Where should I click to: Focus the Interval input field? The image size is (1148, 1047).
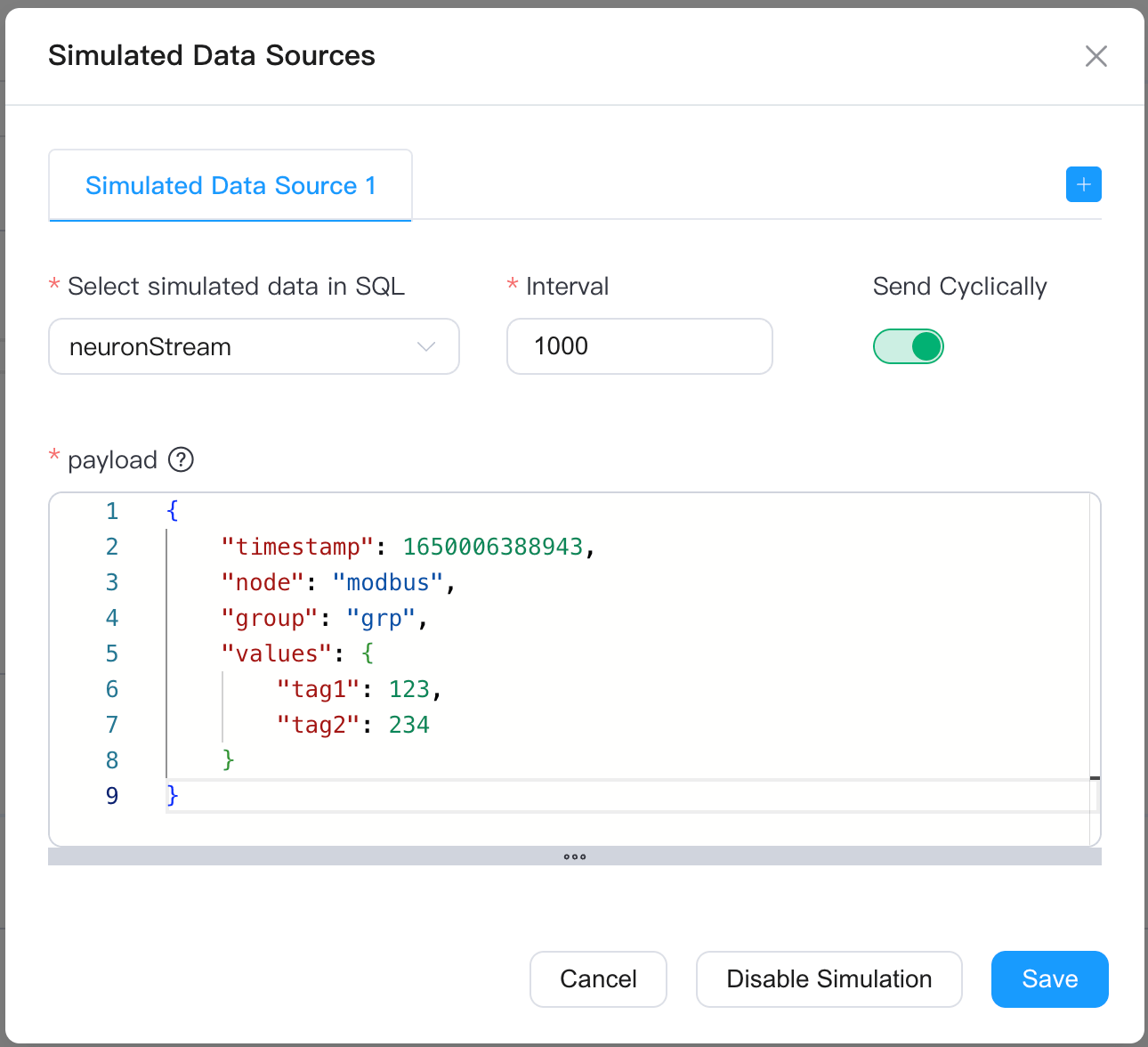(x=639, y=346)
